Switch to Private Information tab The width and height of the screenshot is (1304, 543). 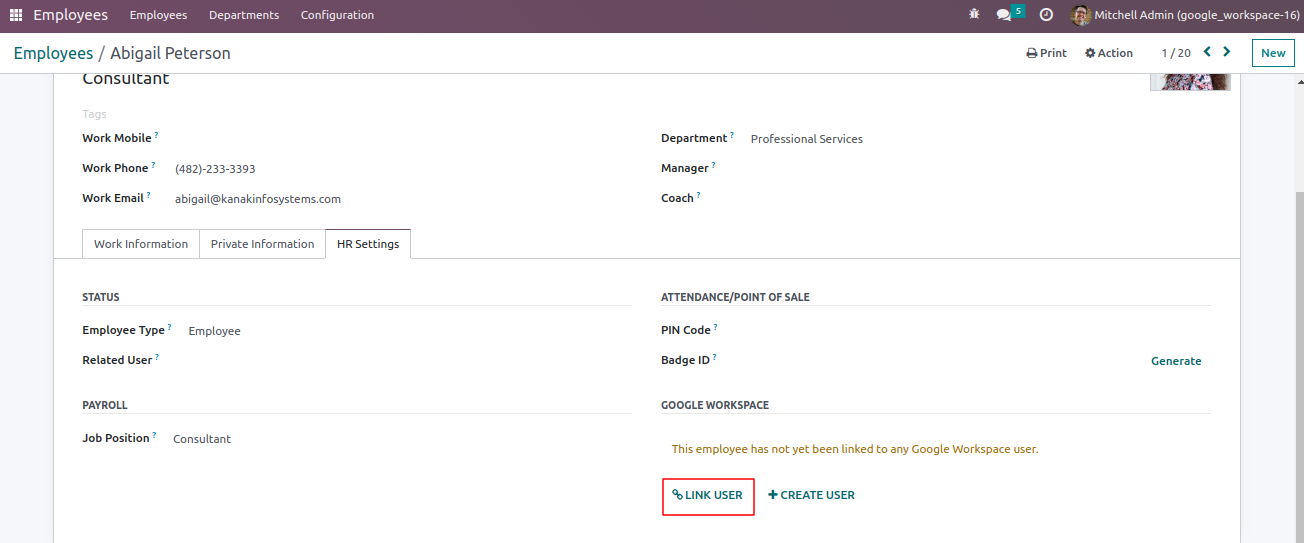click(262, 244)
